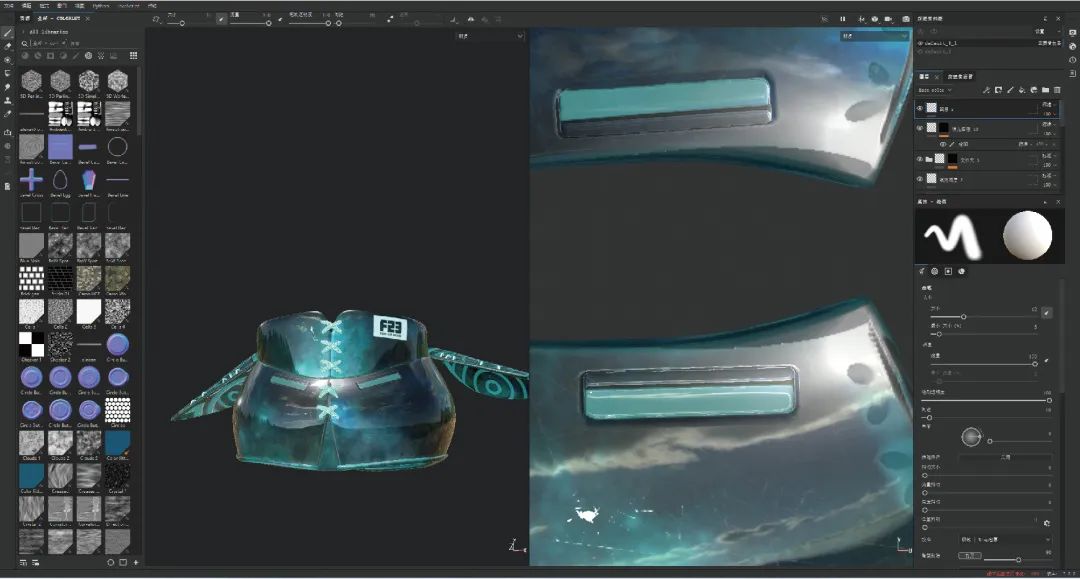
Task: Click the camera screenshot icon above viewport
Action: [x=906, y=18]
